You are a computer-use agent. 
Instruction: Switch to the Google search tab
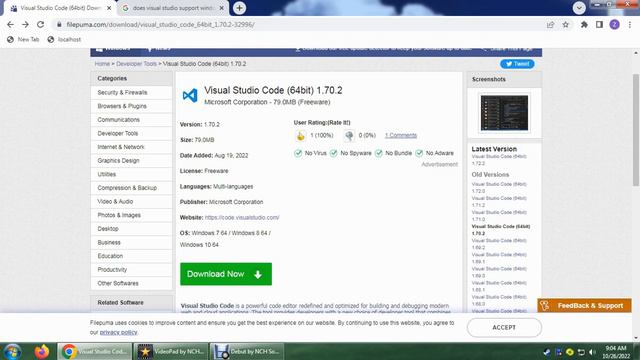point(173,8)
